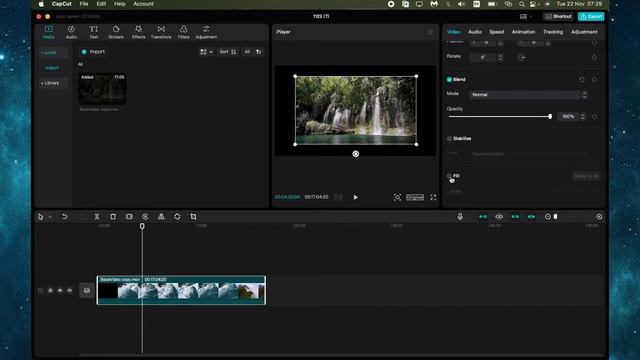This screenshot has height=360, width=640.
Task: Click the reset Blend arrow icon
Action: (x=582, y=80)
